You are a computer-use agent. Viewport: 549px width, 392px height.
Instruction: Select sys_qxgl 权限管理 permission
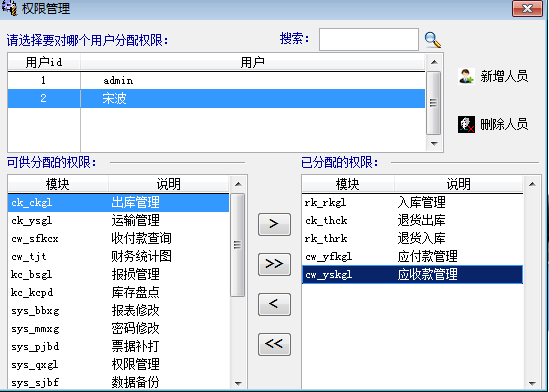pos(118,365)
